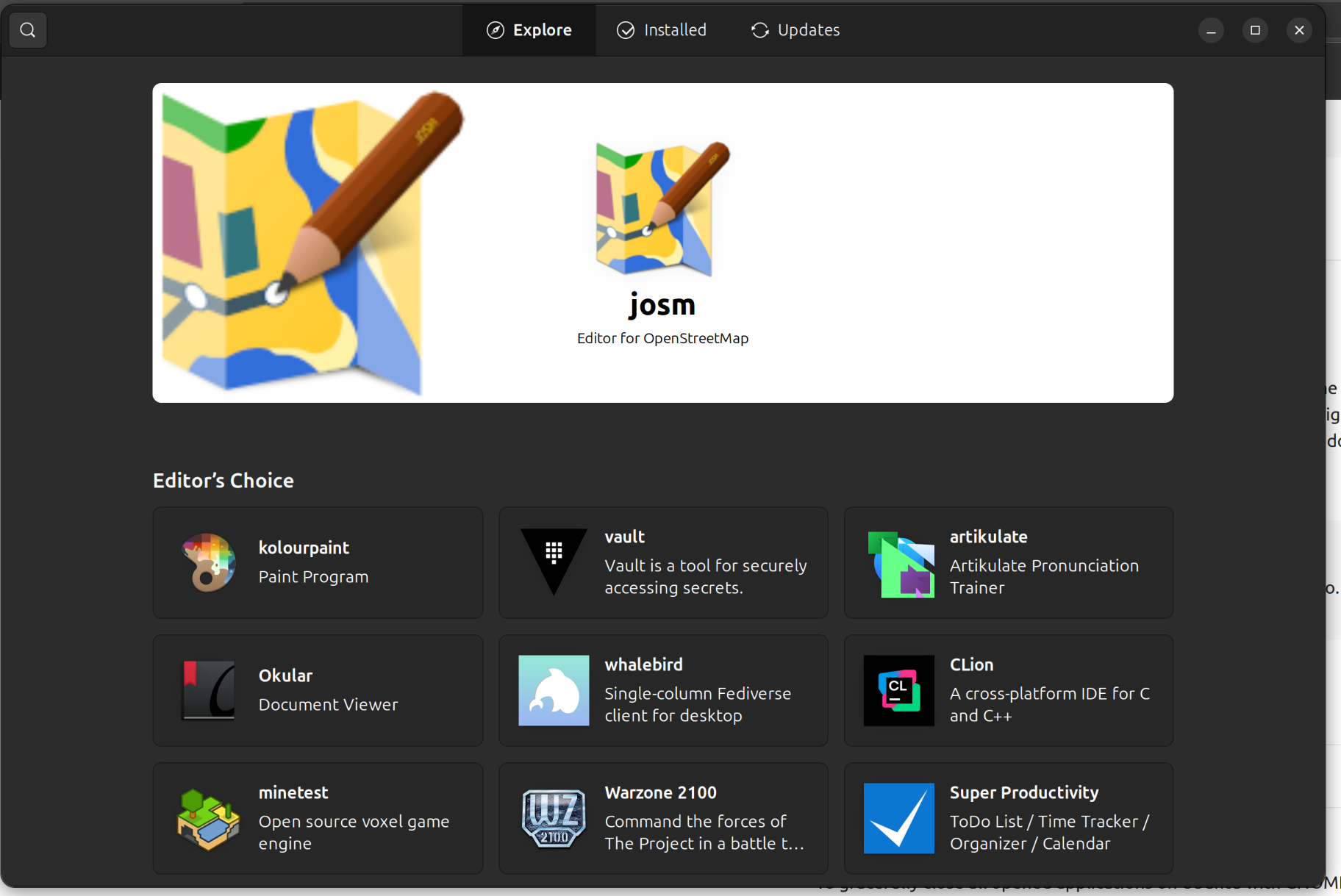Switch to the Installed tab
The height and width of the screenshot is (896, 1341).
[661, 30]
